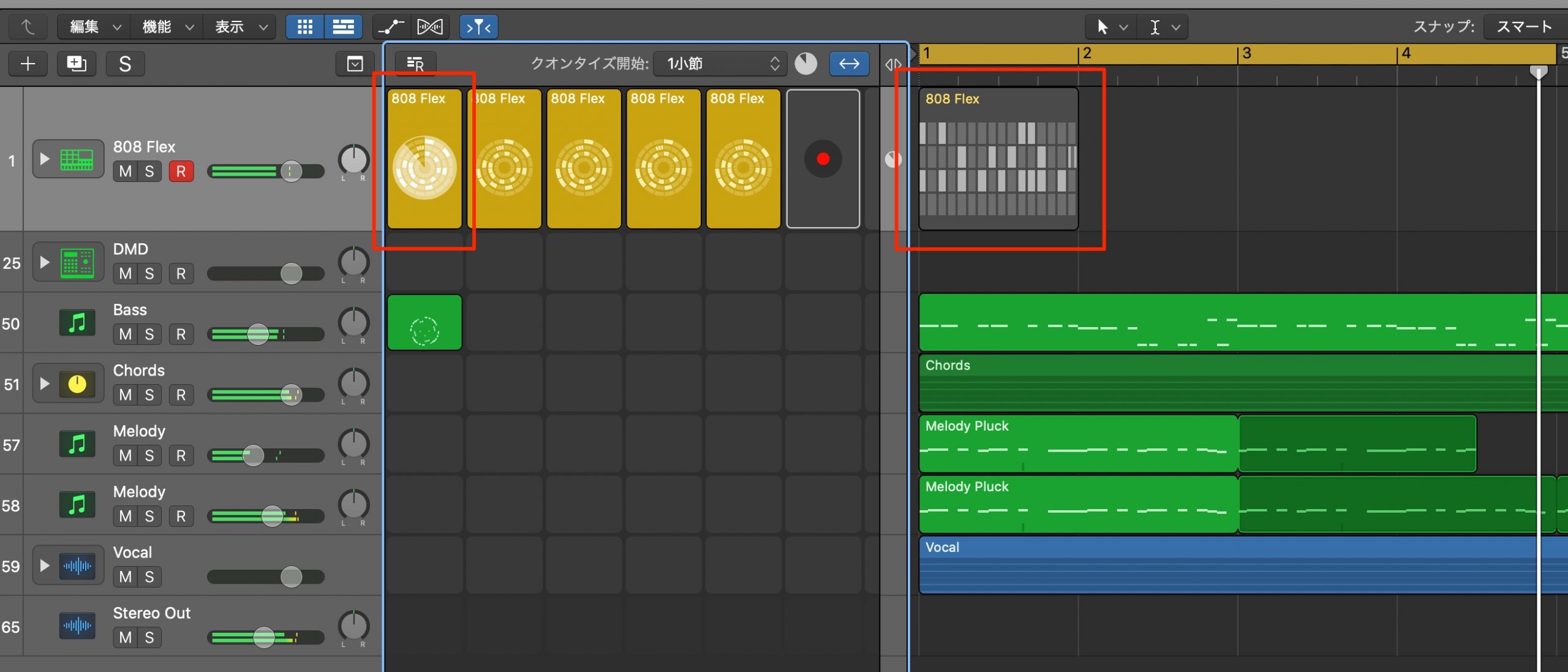Select the 808 Flex pattern region
This screenshot has width=1568, height=672.
coord(998,159)
